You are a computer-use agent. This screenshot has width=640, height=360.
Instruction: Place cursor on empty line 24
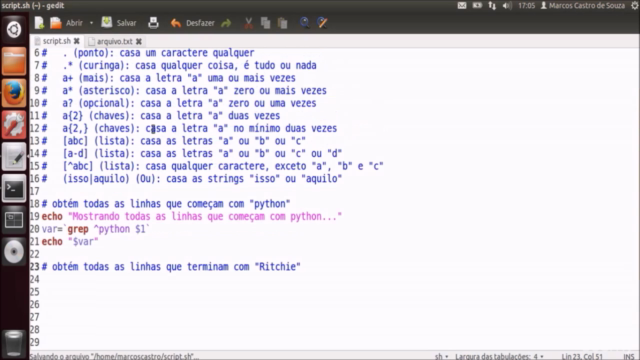[335, 279]
